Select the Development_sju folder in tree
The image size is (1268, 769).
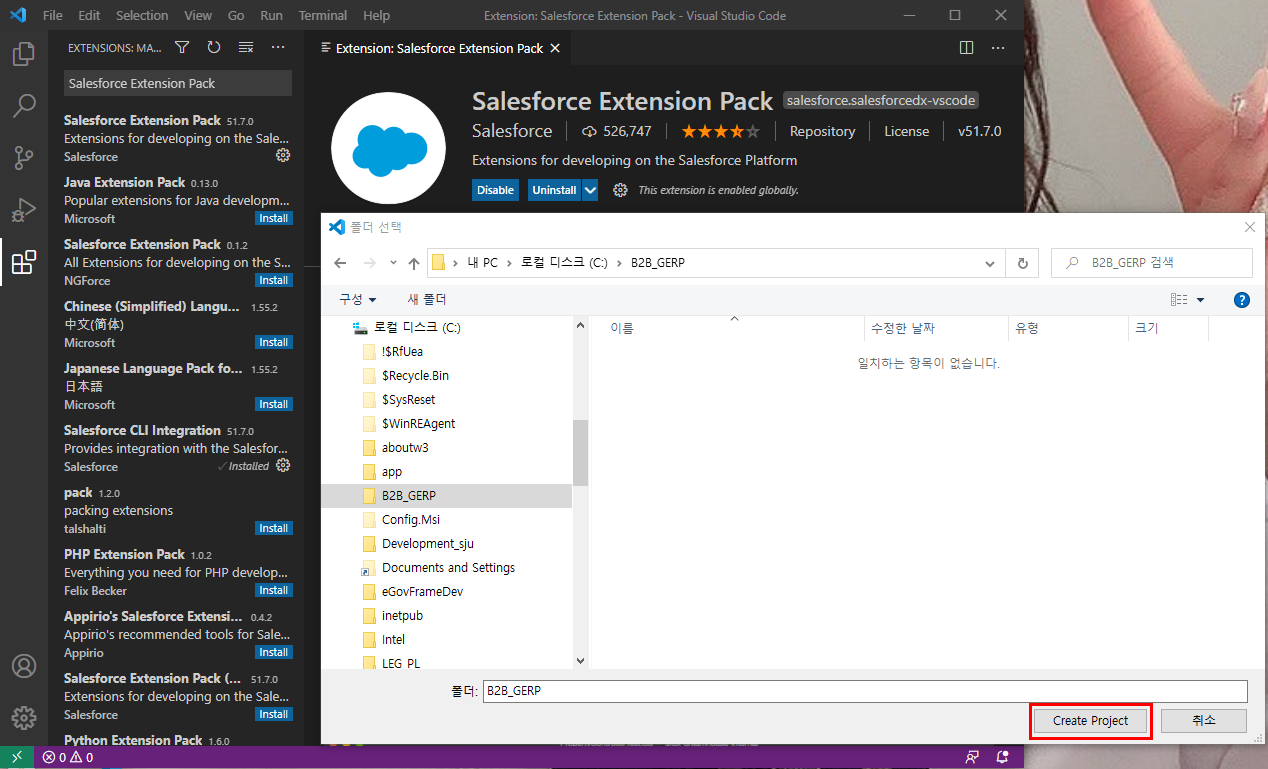point(427,543)
